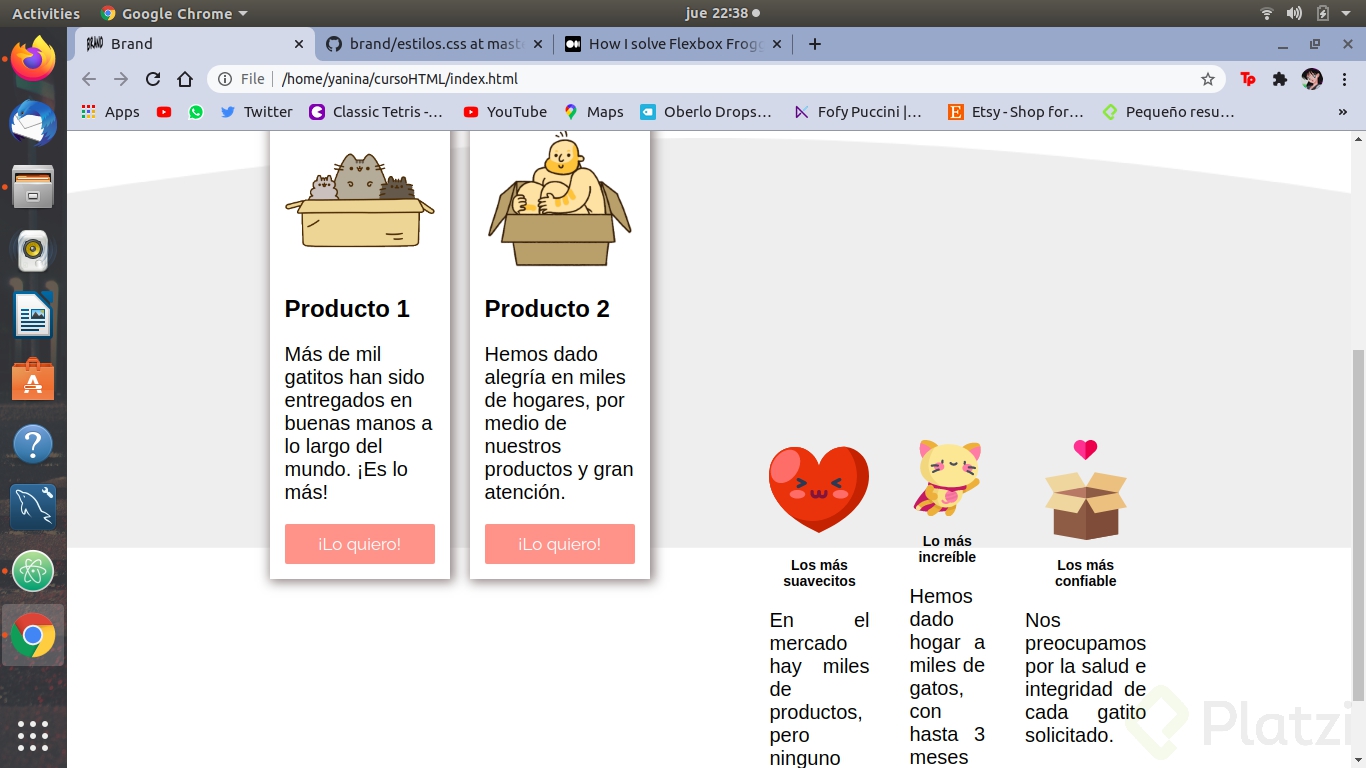Open Chrome's three-dot menu
This screenshot has height=768, width=1366.
pos(1345,78)
